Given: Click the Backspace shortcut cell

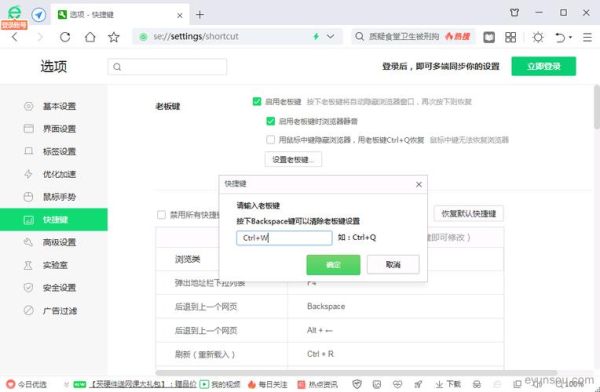Looking at the screenshot, I should (396, 306).
